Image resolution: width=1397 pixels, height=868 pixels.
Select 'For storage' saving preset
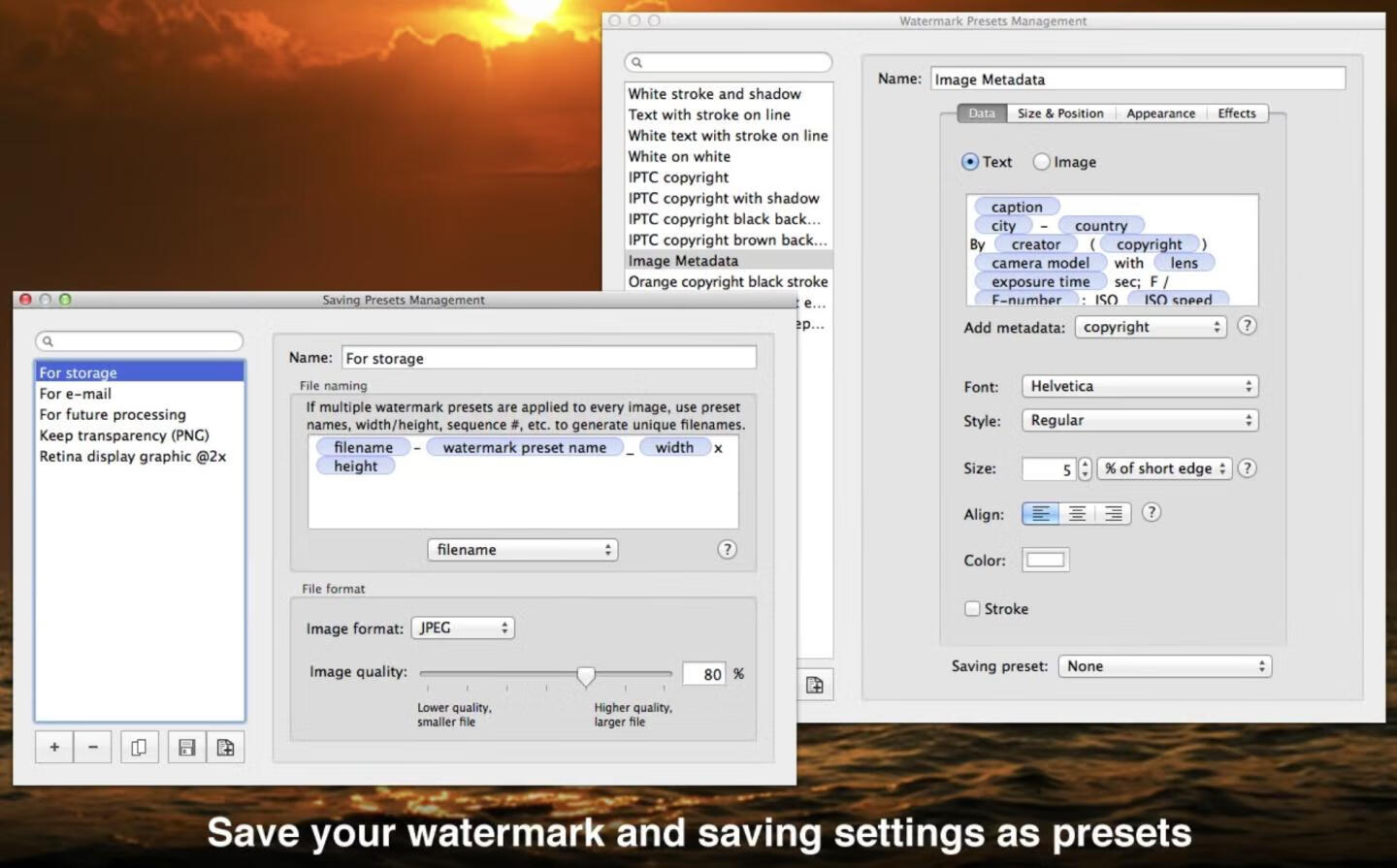(x=140, y=372)
